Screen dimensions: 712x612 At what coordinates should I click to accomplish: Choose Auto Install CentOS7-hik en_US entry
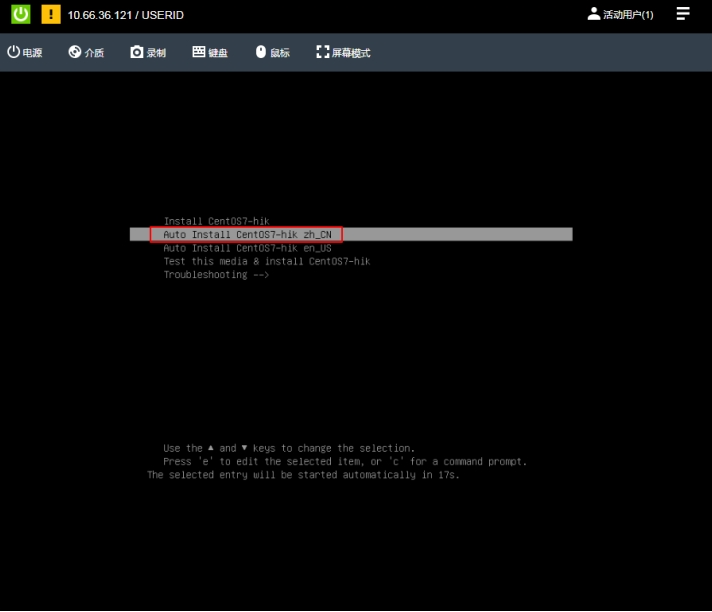[246, 248]
